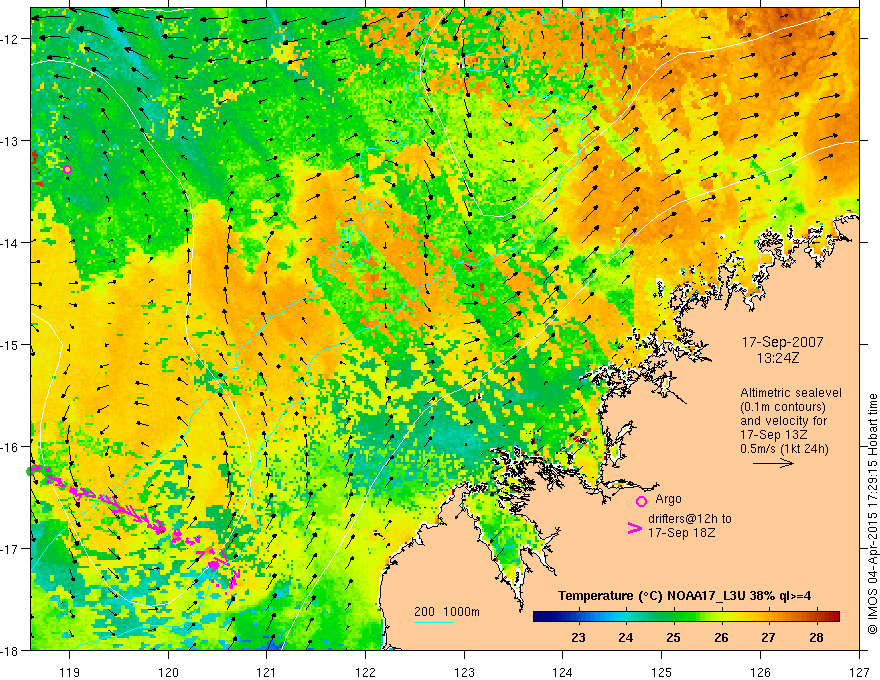
Task: Click the 'and velocity for' text
Action: pyautogui.click(x=783, y=421)
